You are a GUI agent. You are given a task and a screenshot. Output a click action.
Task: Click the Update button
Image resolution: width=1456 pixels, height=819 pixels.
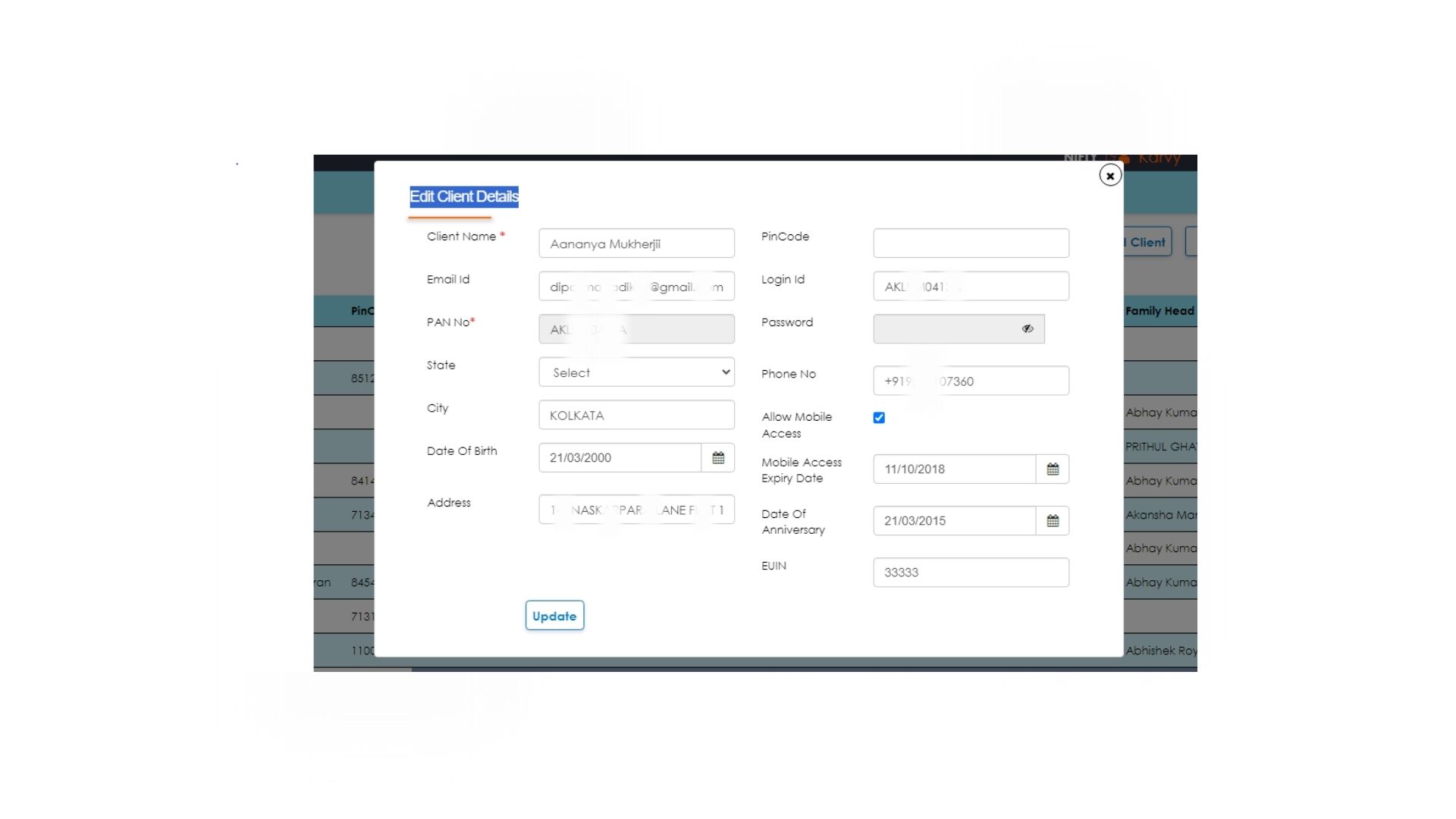(x=554, y=616)
